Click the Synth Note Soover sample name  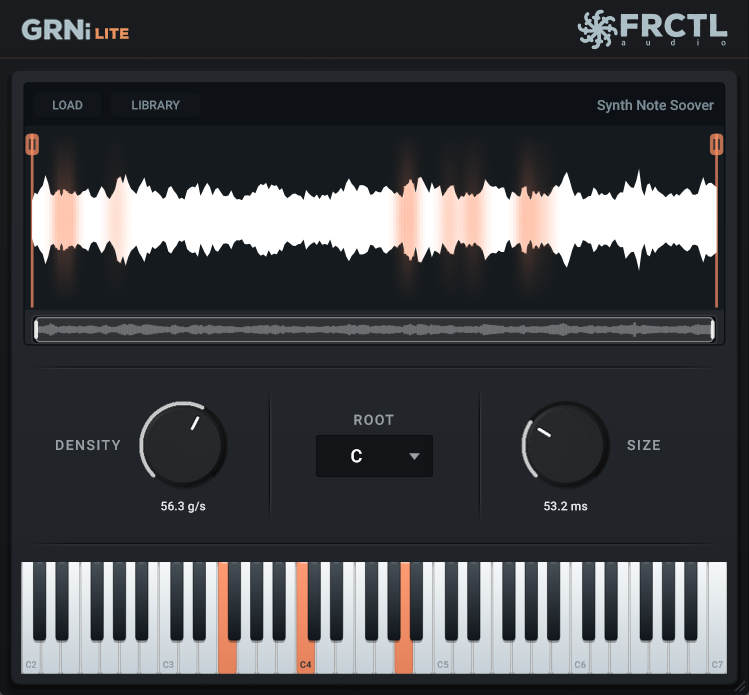[x=655, y=105]
